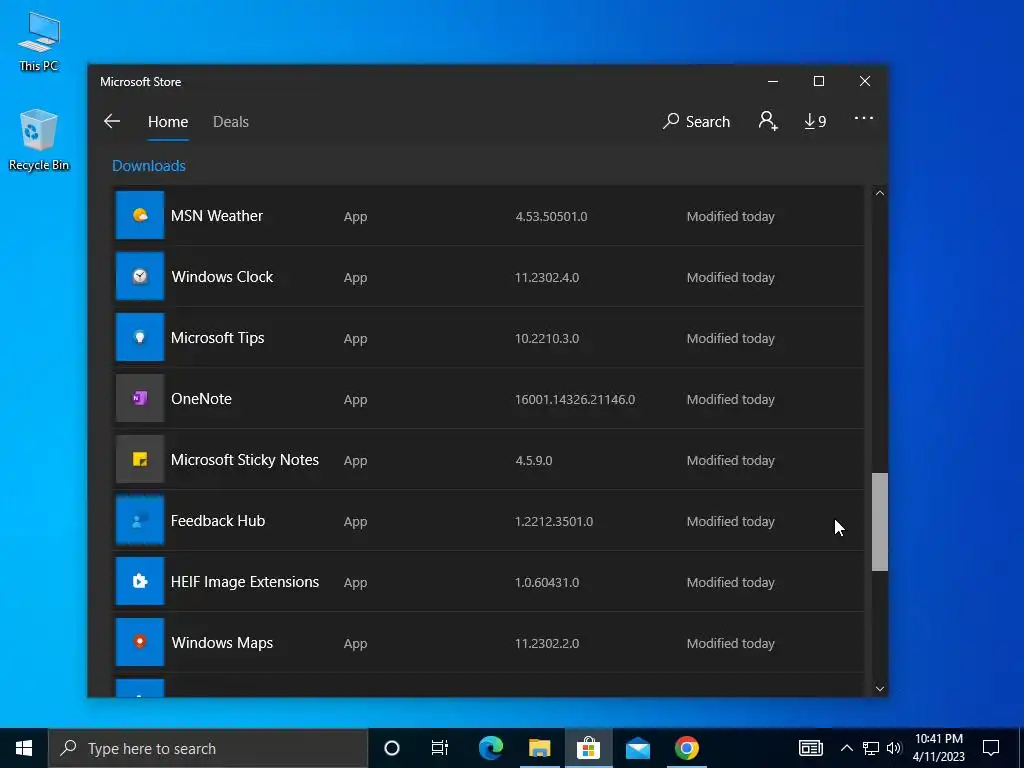Image resolution: width=1024 pixels, height=768 pixels.
Task: Click the Feedback Hub app icon
Action: point(140,520)
